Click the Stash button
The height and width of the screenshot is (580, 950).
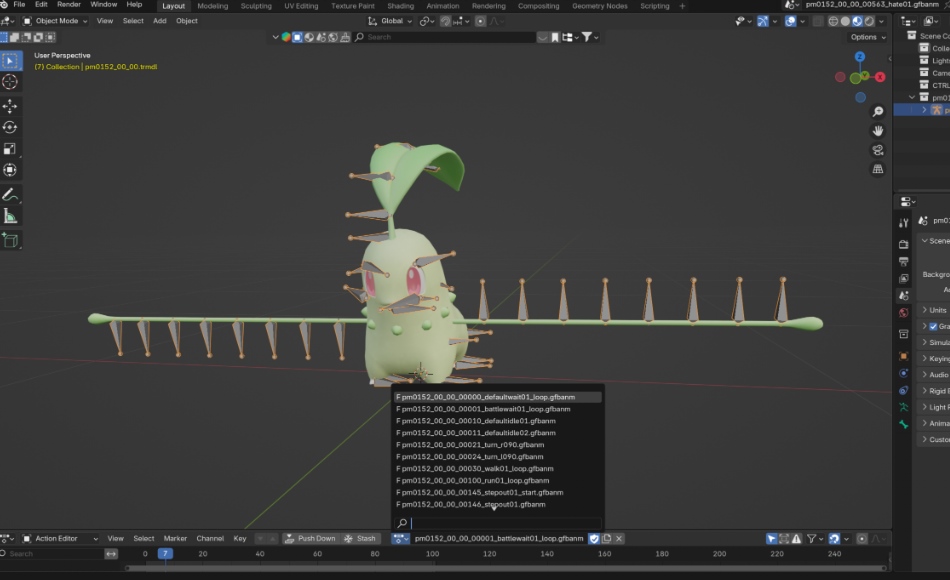360,538
